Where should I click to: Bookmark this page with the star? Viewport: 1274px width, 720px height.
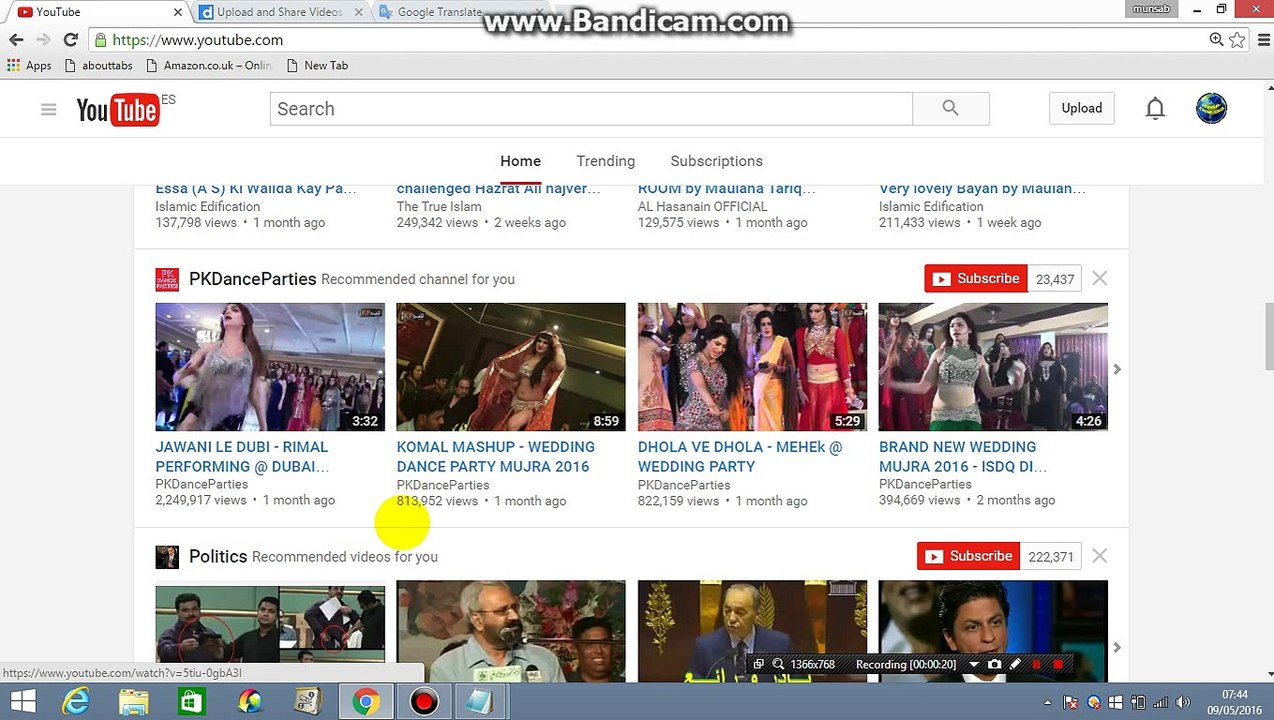pos(1237,40)
